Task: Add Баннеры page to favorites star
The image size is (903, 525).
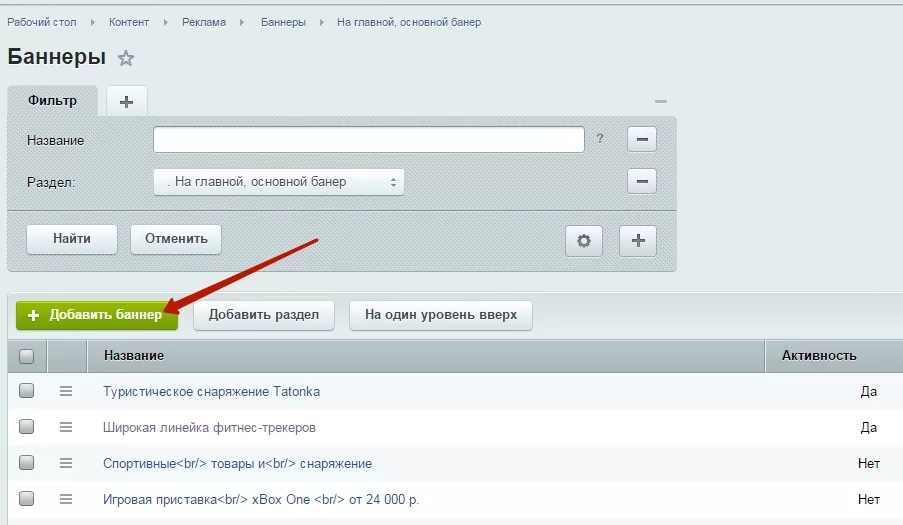Action: tap(126, 58)
